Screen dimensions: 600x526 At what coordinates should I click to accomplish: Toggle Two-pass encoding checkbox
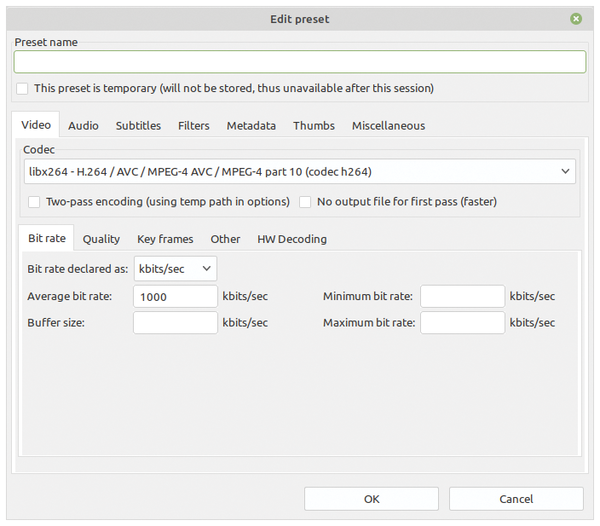(x=34, y=202)
